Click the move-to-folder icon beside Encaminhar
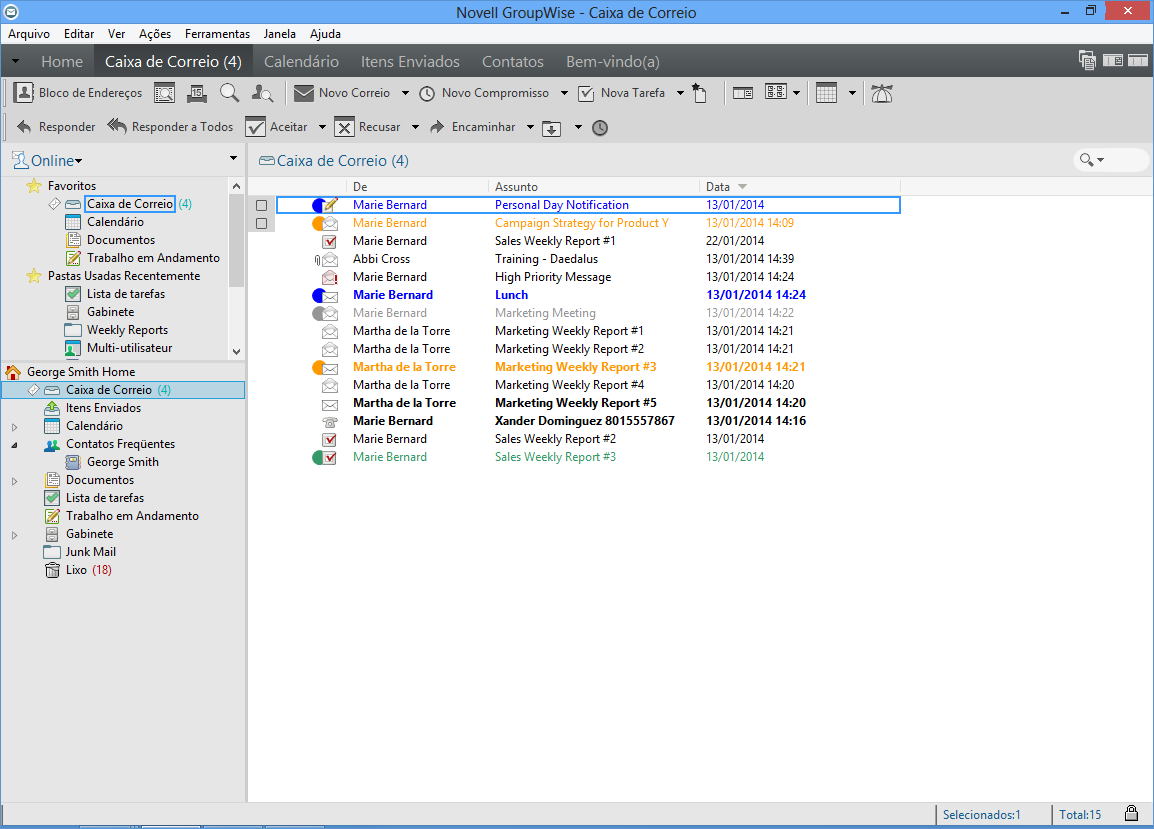Viewport: 1154px width, 829px height. point(551,128)
